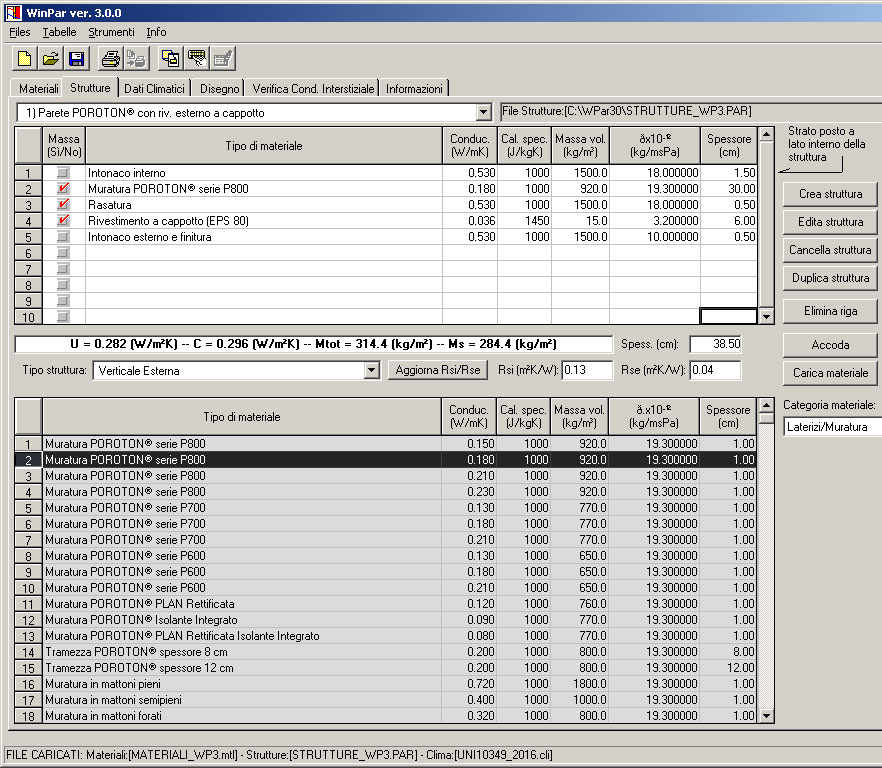Open the Info menu
The height and width of the screenshot is (768, 882).
point(156,32)
